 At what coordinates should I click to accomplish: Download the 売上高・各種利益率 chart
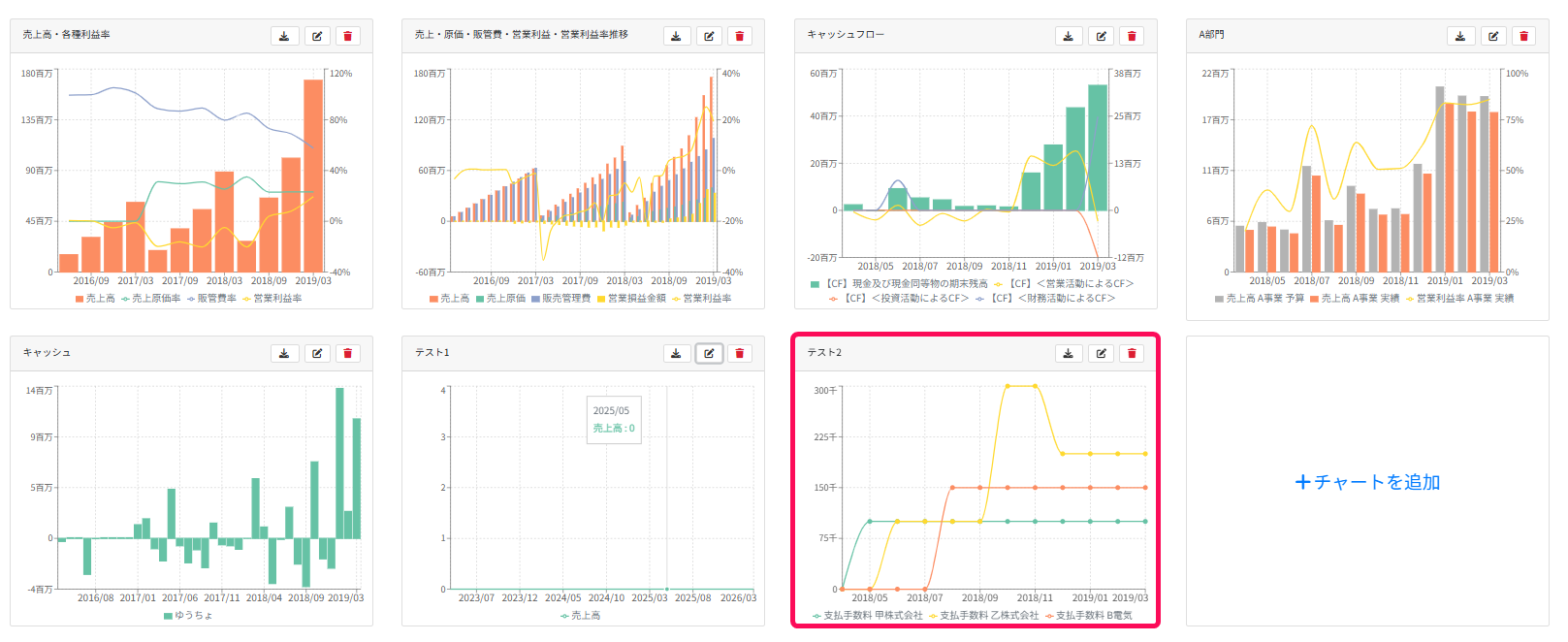[284, 36]
